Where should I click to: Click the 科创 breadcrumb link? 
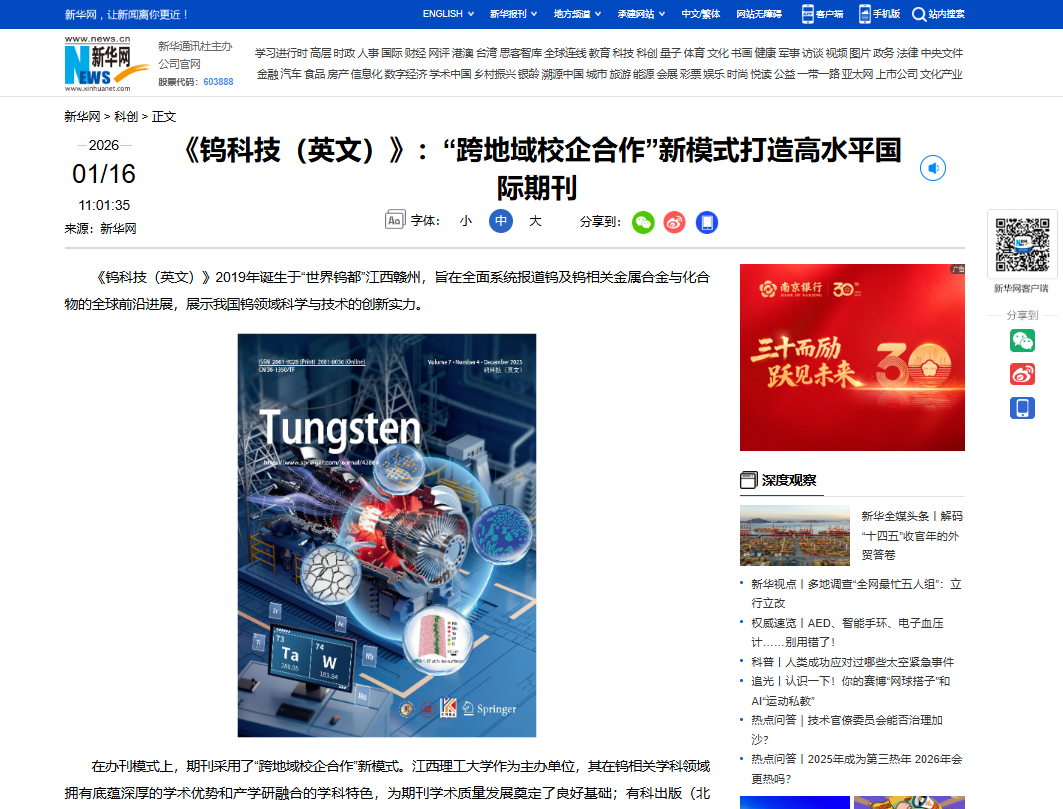coord(126,116)
